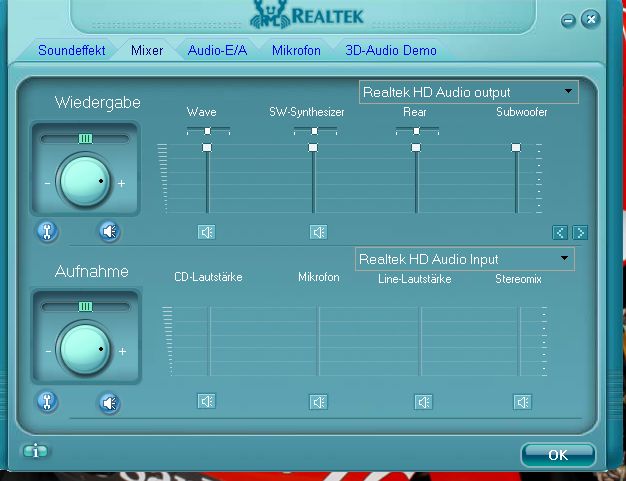Click the Aufnahme master balance slider
626x481 pixels.
[x=85, y=307]
